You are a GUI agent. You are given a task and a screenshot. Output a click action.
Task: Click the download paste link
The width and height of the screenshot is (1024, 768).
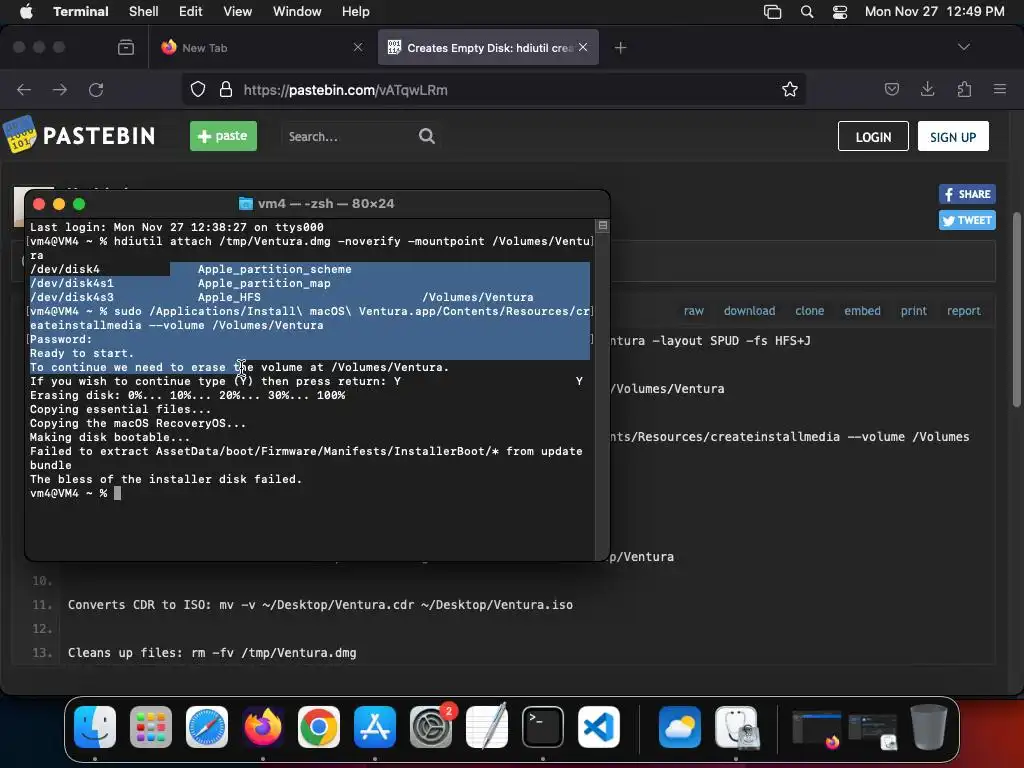pyautogui.click(x=749, y=311)
